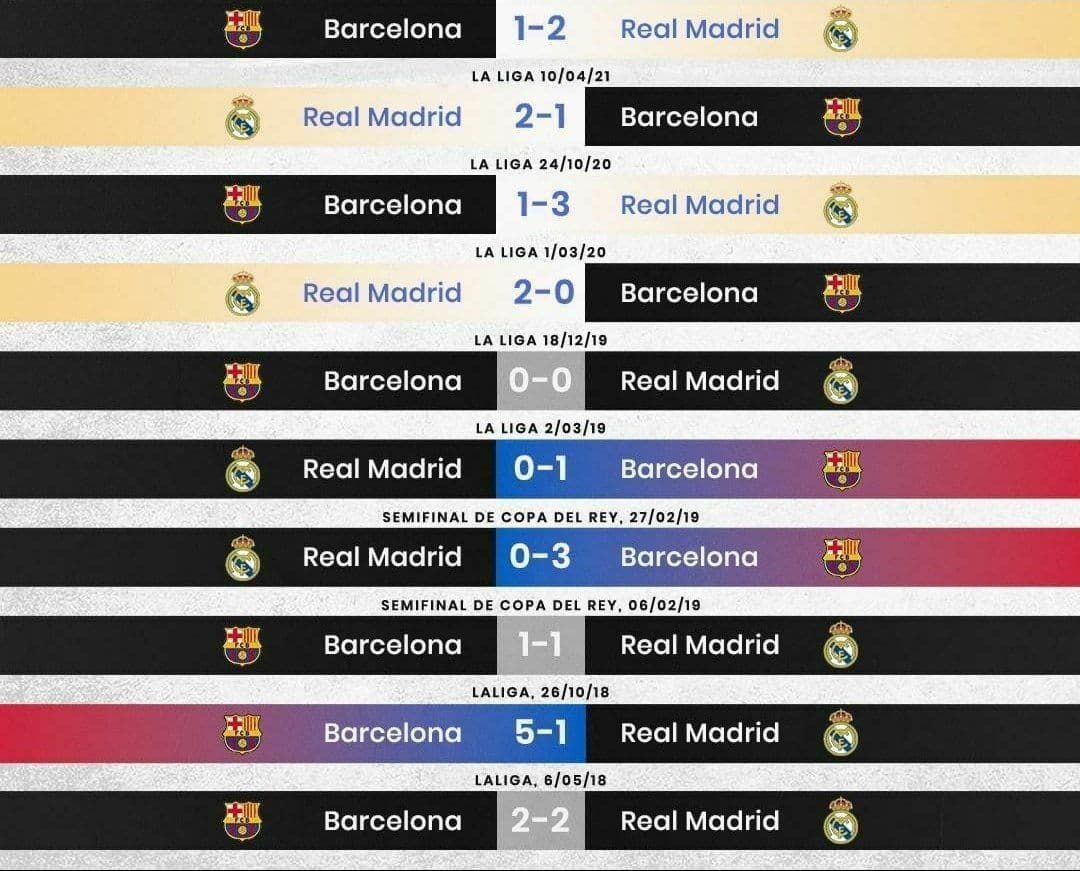Click Barcelona crest in 1-2 match row

[x=242, y=29]
